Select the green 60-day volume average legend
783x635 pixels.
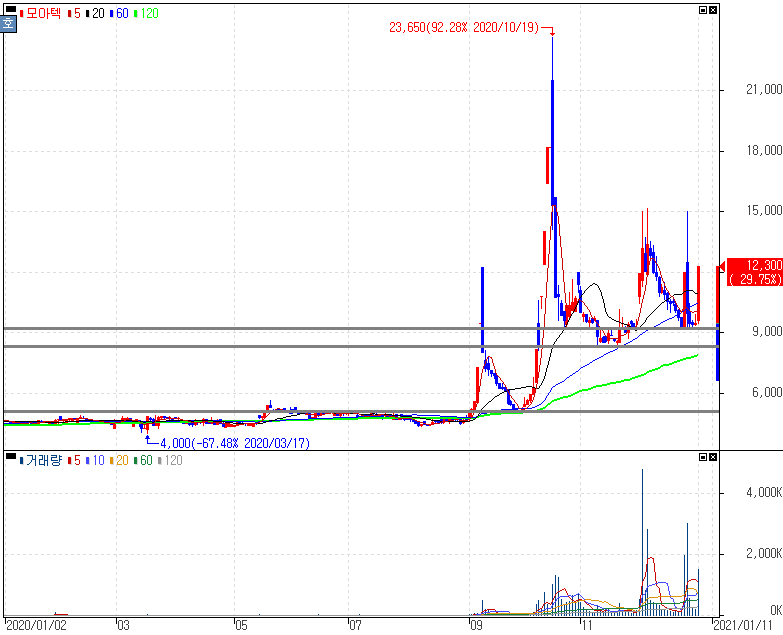(x=143, y=460)
